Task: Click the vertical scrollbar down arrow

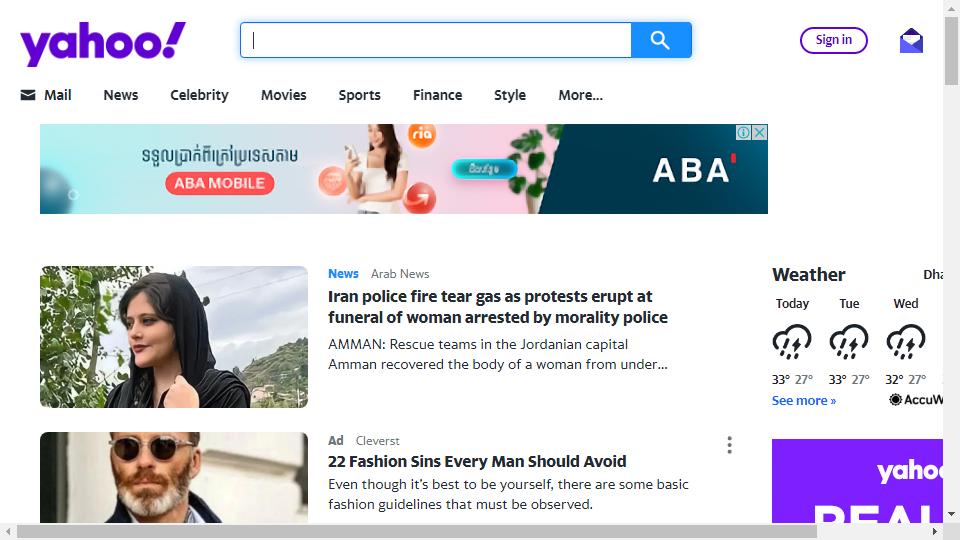Action: pos(951,515)
